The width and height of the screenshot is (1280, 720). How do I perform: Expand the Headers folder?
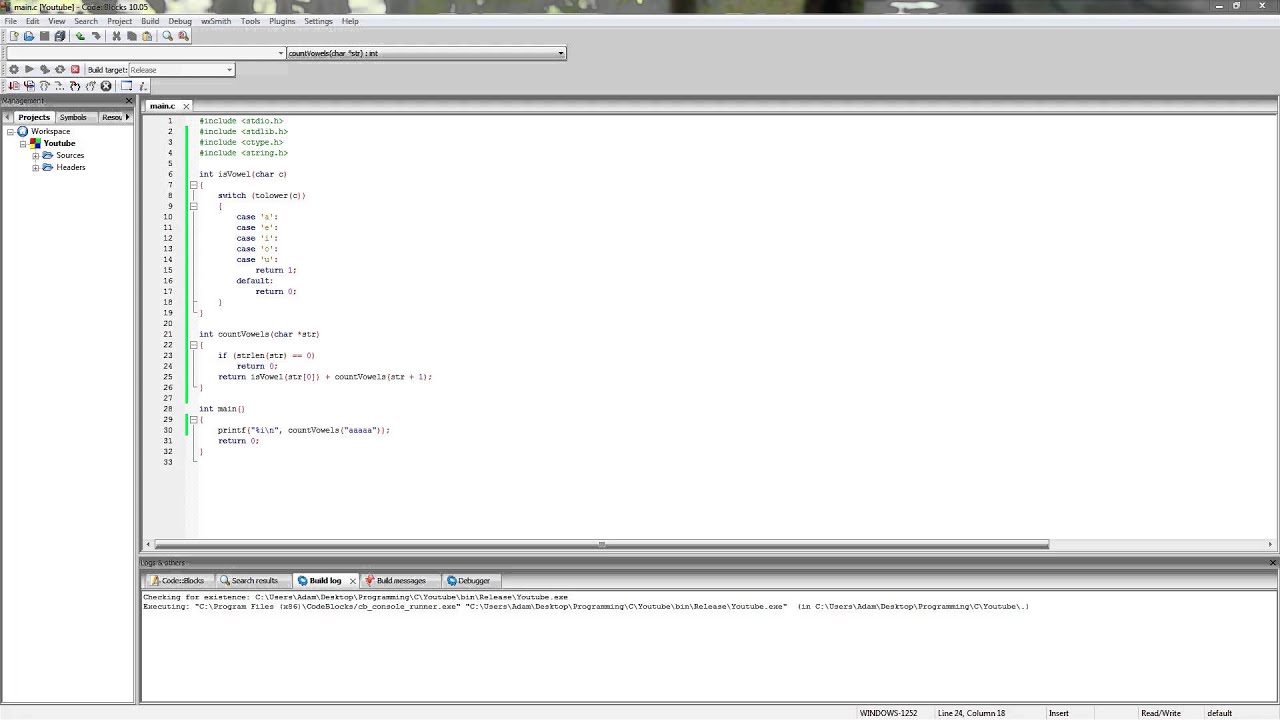pyautogui.click(x=36, y=168)
